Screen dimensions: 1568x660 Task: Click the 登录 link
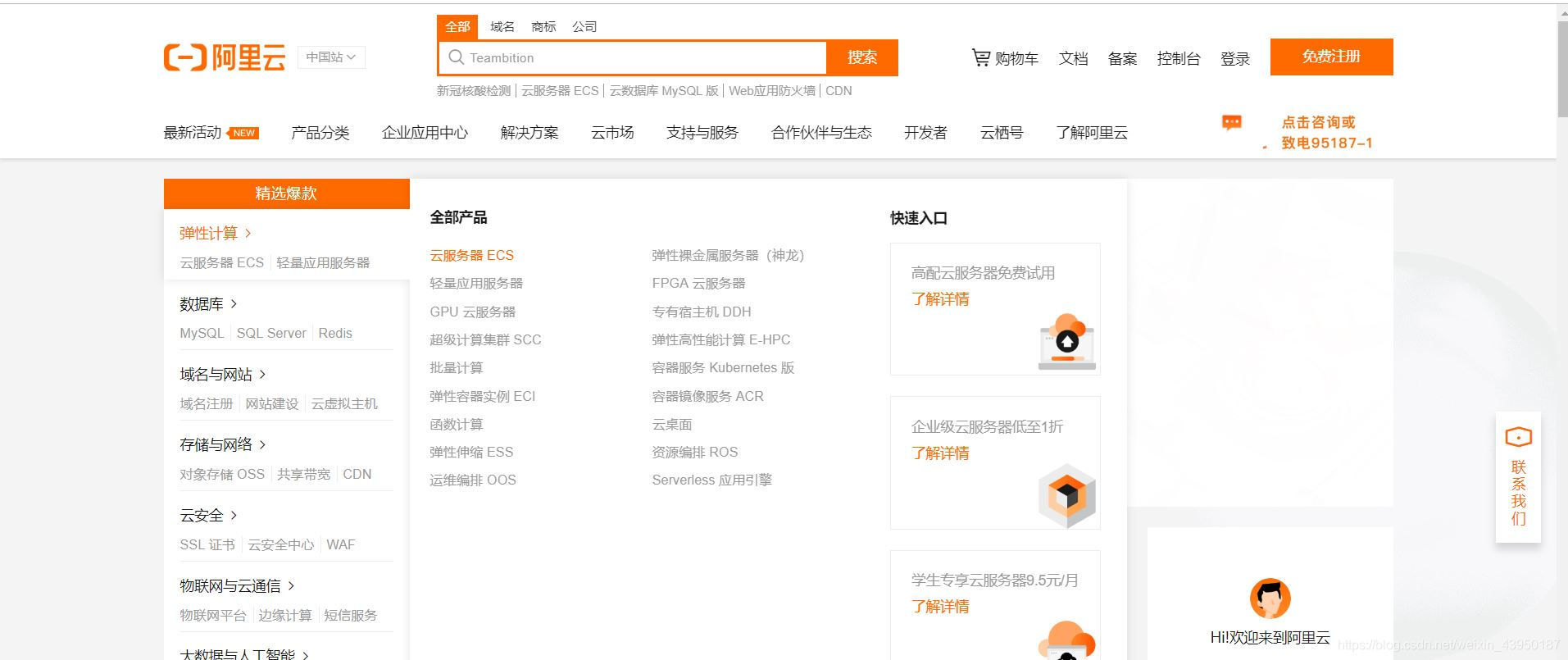(1235, 58)
